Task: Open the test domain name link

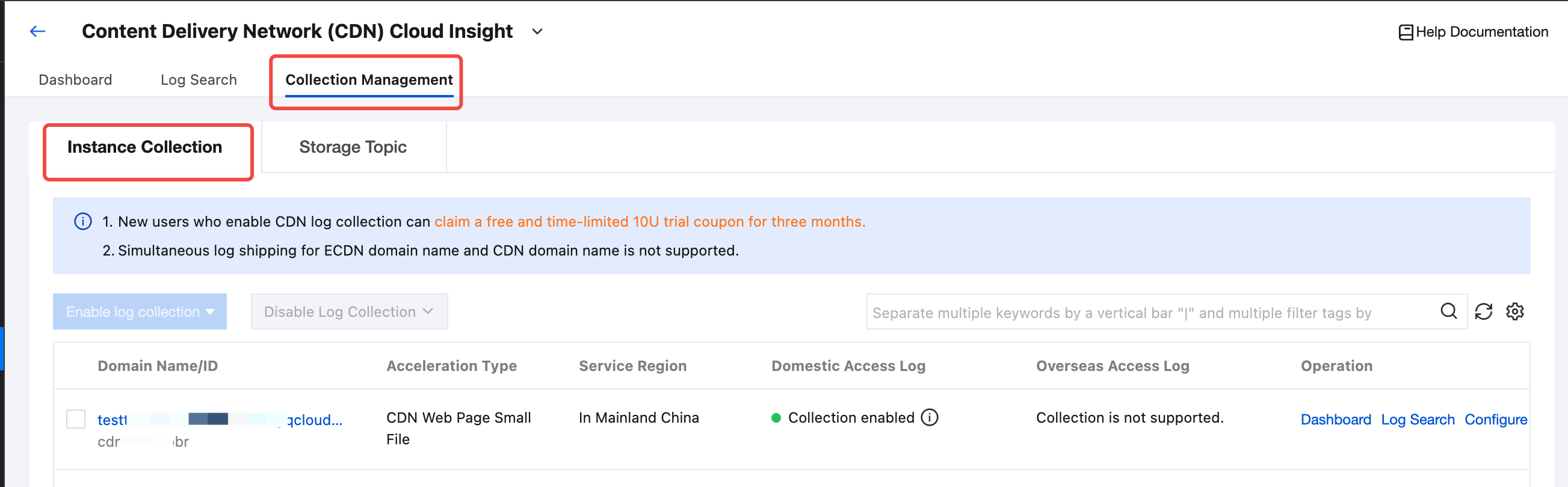Action: point(219,420)
